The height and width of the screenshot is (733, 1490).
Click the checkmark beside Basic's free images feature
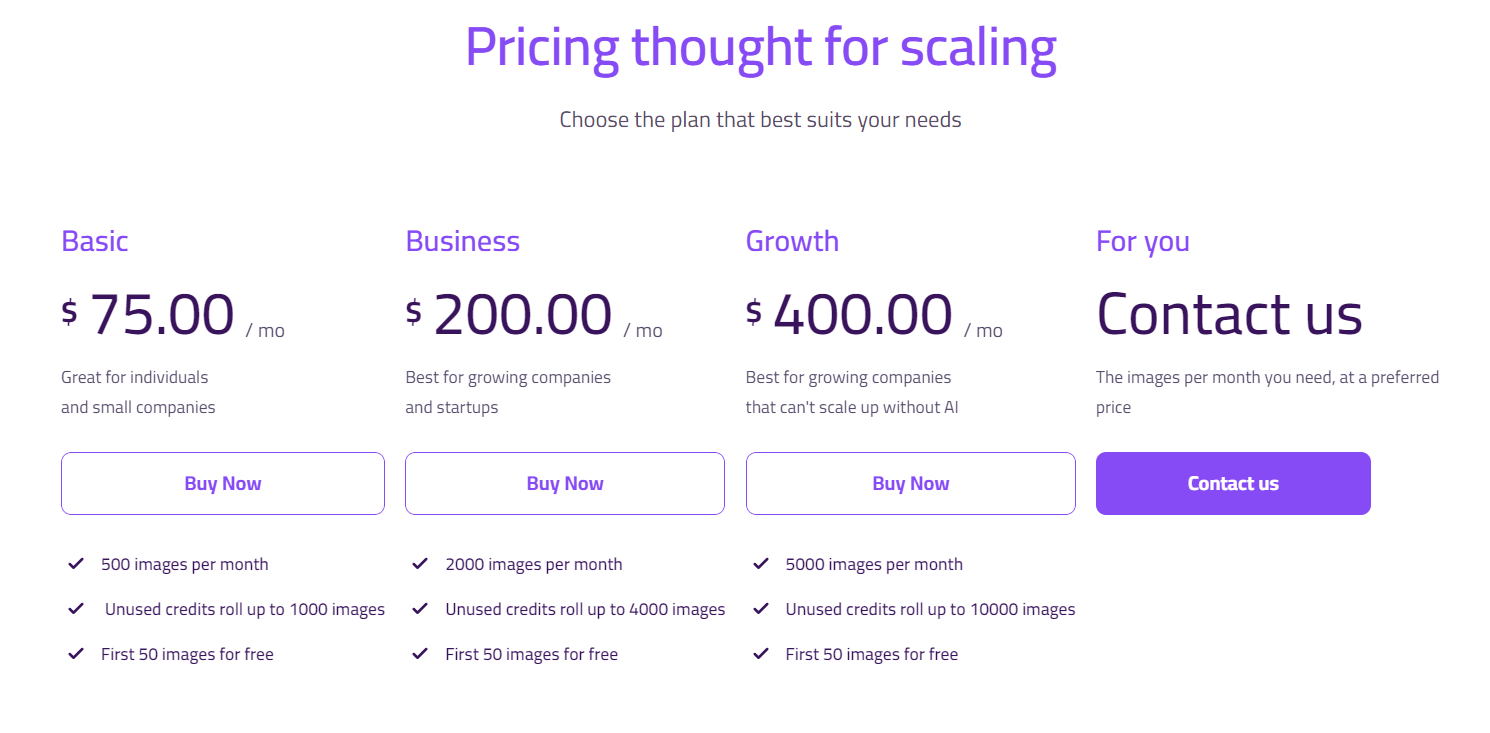[x=75, y=653]
